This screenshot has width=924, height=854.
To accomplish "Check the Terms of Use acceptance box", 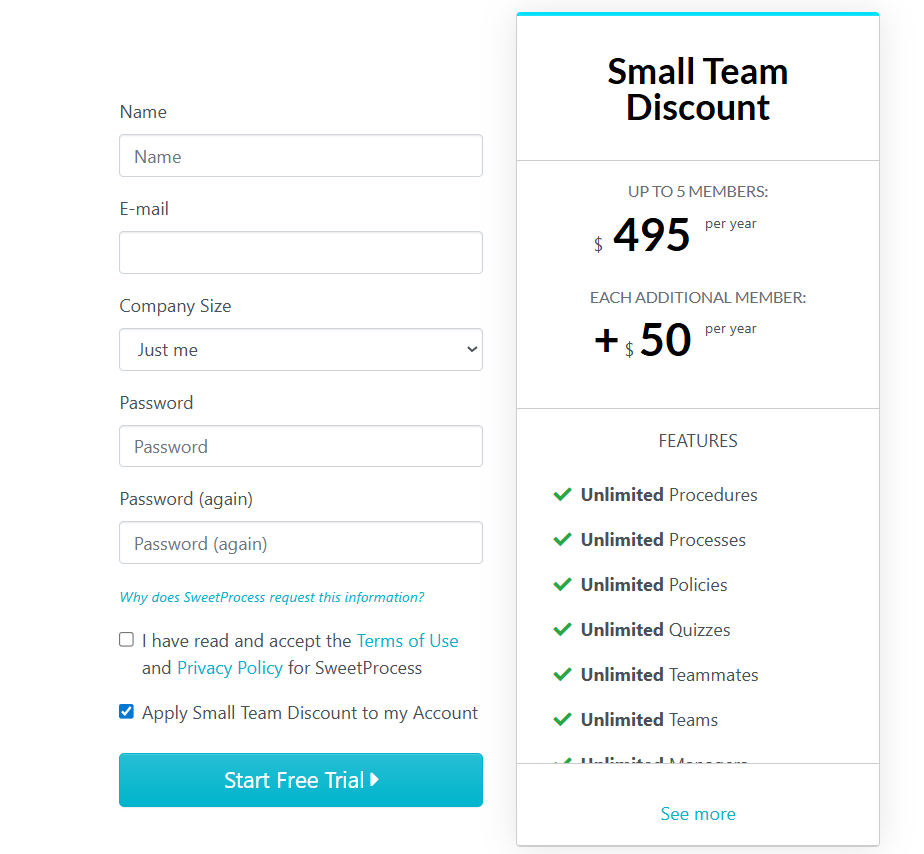I will [126, 639].
